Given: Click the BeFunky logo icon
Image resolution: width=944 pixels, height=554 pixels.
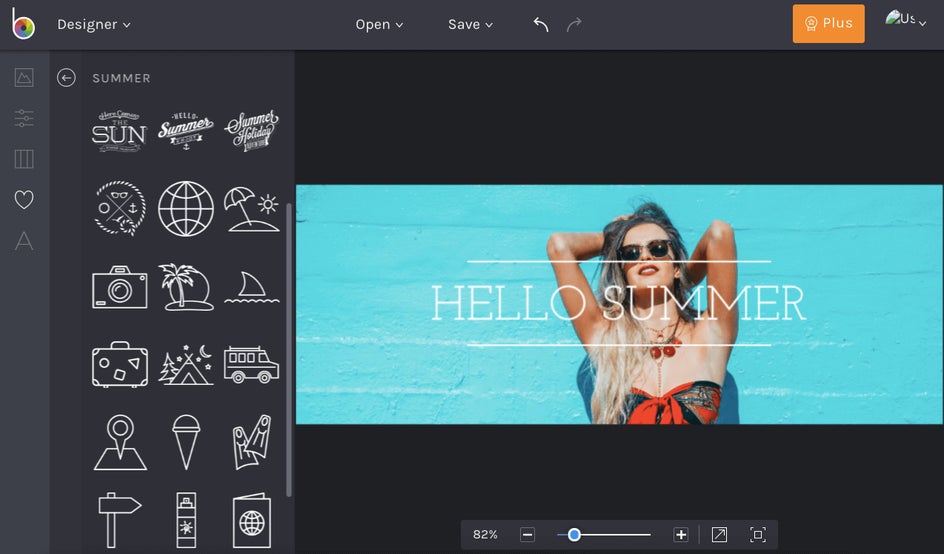Looking at the screenshot, I should (x=23, y=24).
